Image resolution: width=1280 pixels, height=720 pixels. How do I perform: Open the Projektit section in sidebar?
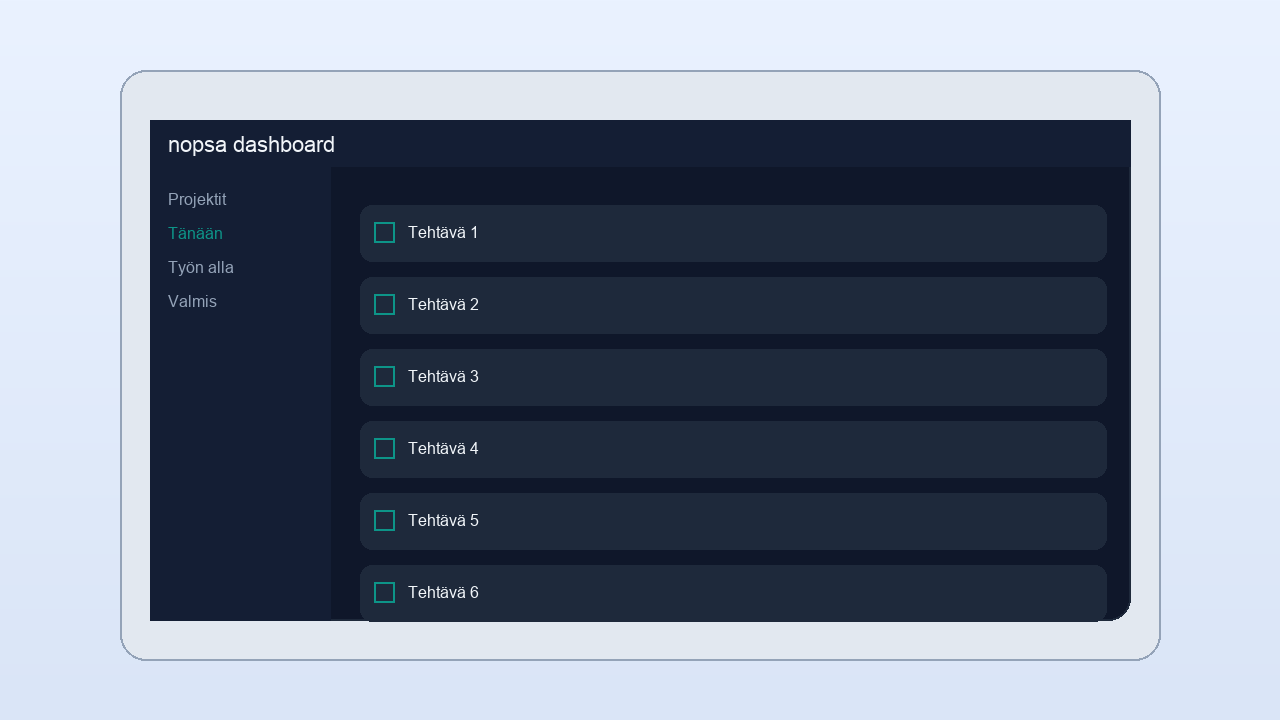pos(197,200)
